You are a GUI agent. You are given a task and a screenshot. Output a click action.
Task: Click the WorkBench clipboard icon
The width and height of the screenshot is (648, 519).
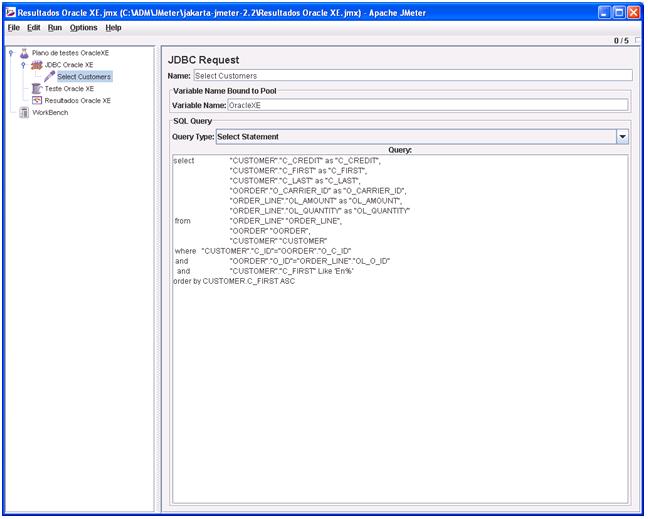click(x=25, y=112)
